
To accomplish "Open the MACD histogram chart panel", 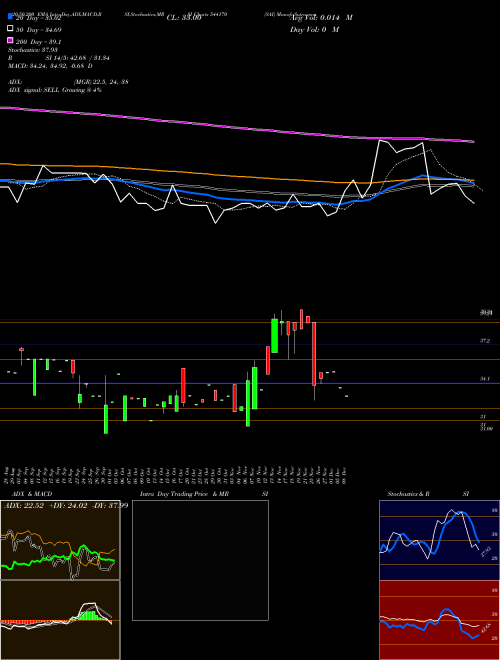I will coord(60,620).
